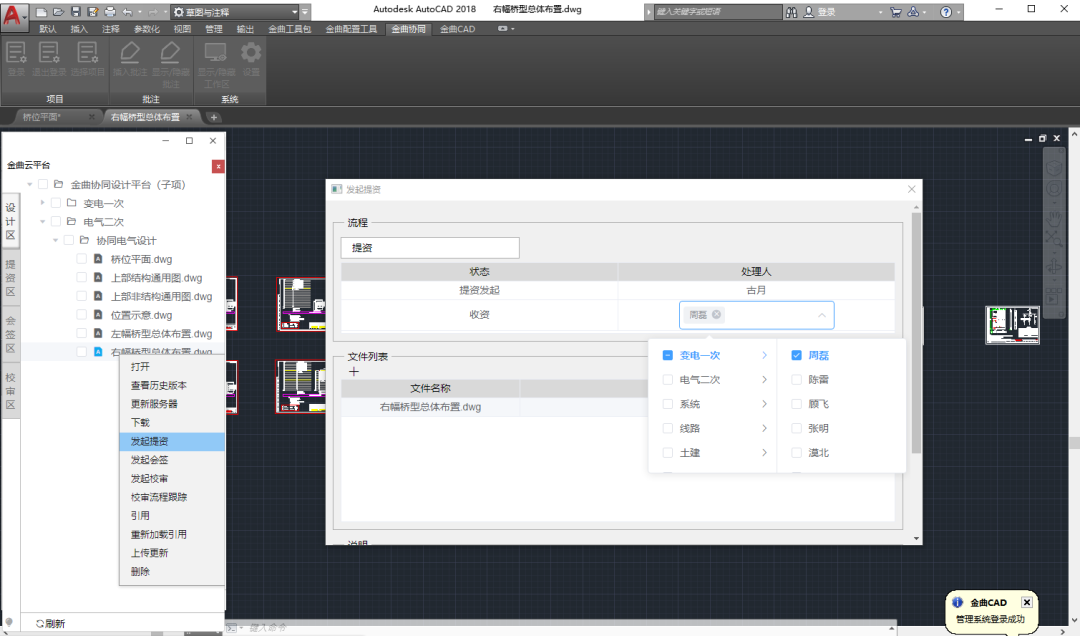Click the save icon in quick access toolbar
The width and height of the screenshot is (1080, 636).
point(76,12)
